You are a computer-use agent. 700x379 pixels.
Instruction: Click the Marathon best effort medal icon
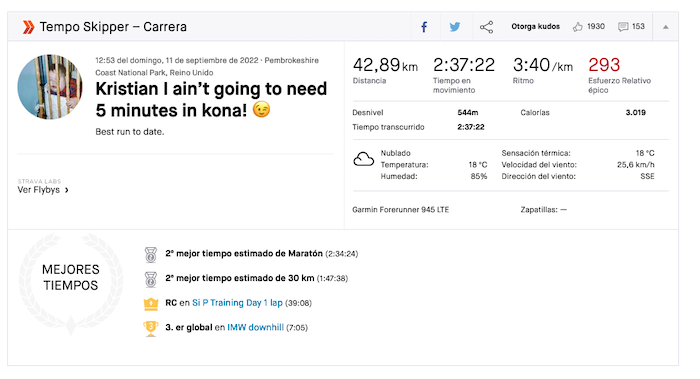pyautogui.click(x=151, y=254)
